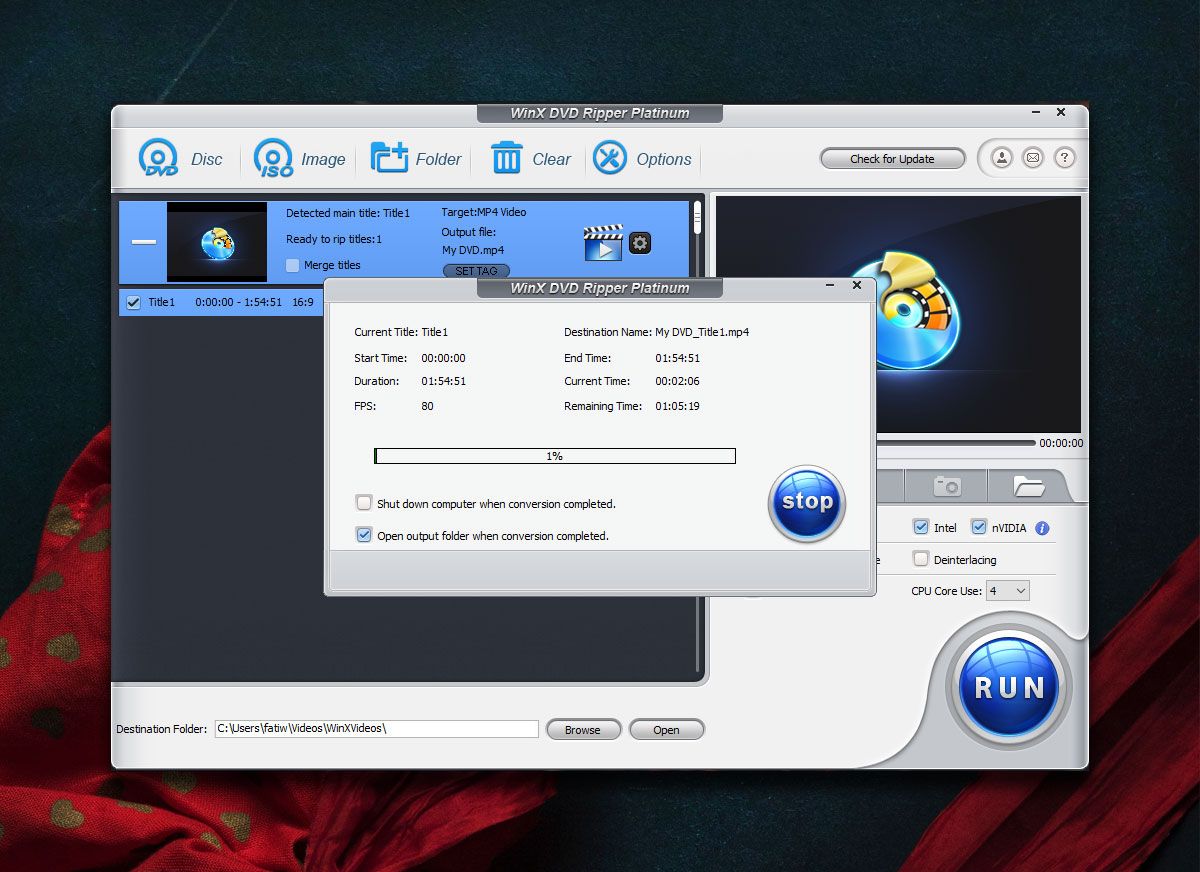Switch to the output folder tab
Screen dimensions: 1200x872
tap(1028, 486)
